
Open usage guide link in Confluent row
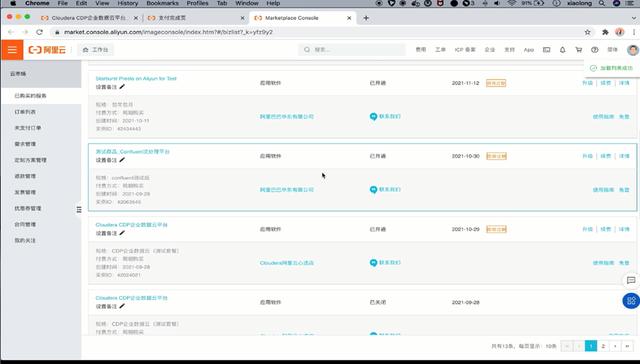pyautogui.click(x=603, y=190)
